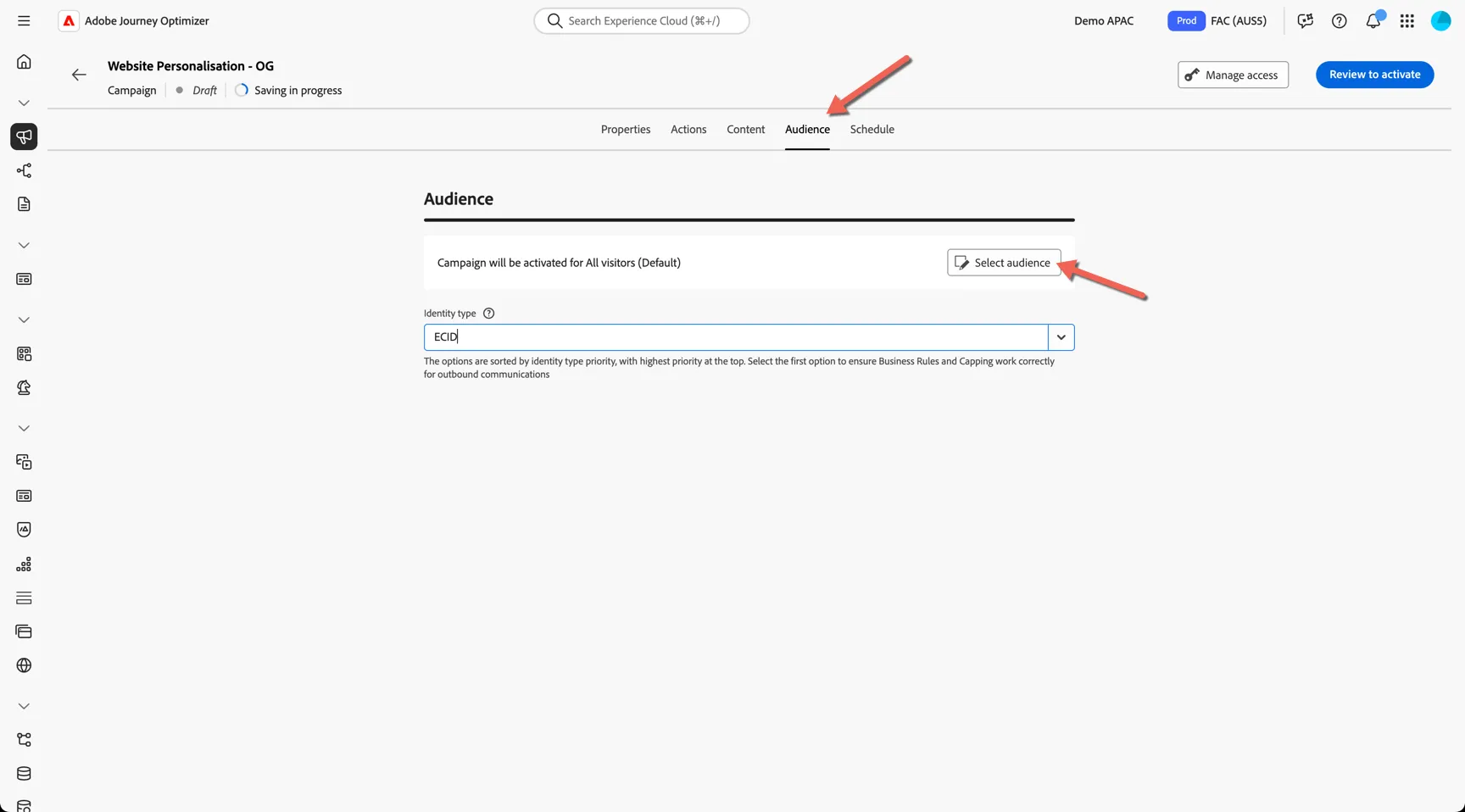Switch sandbox via Prod FAC (AUS5)

click(x=1217, y=20)
